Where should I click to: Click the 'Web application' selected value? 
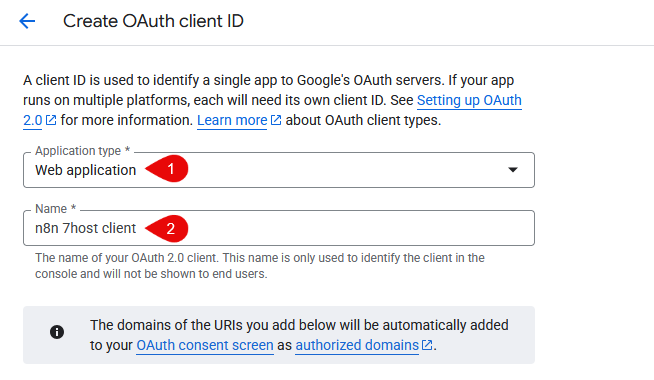(x=86, y=170)
